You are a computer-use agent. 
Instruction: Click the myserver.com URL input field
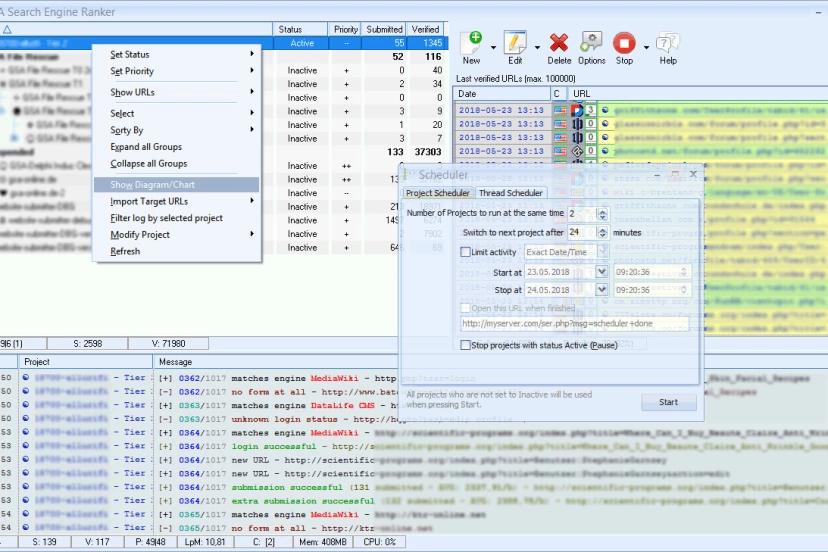tap(575, 323)
